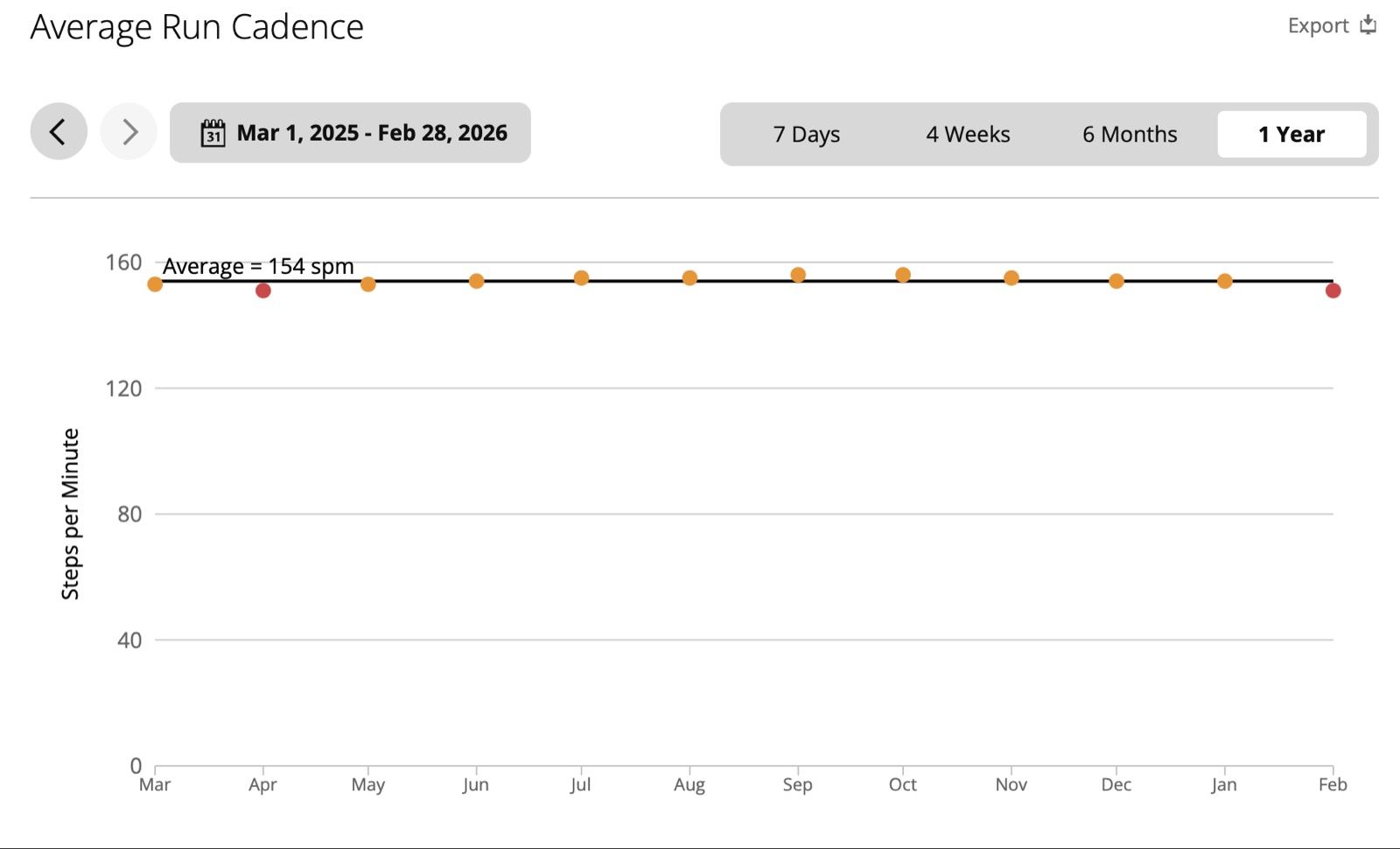Viewport: 1400px width, 849px height.
Task: Click the June cadence data point
Action: click(x=476, y=281)
